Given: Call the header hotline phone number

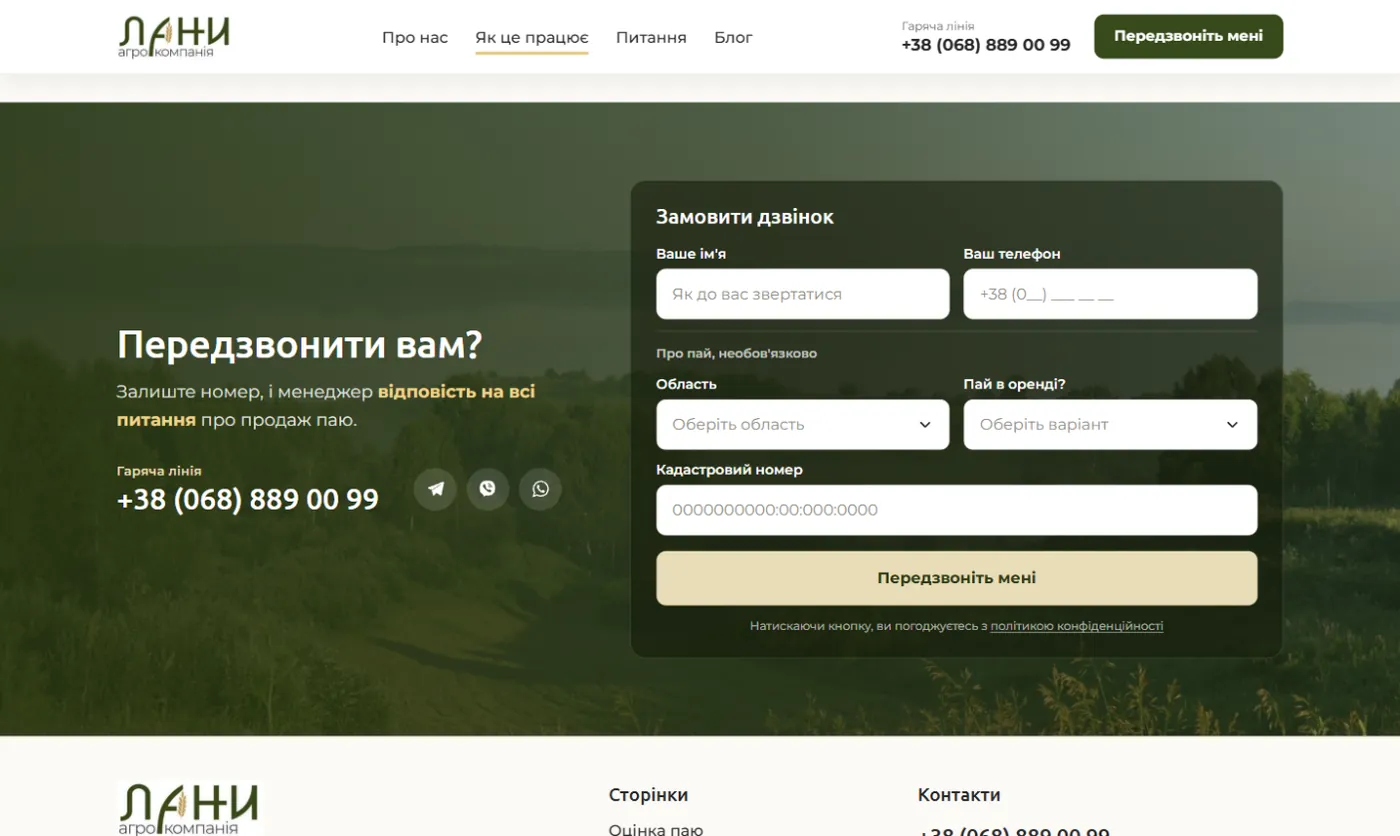Looking at the screenshot, I should 986,45.
